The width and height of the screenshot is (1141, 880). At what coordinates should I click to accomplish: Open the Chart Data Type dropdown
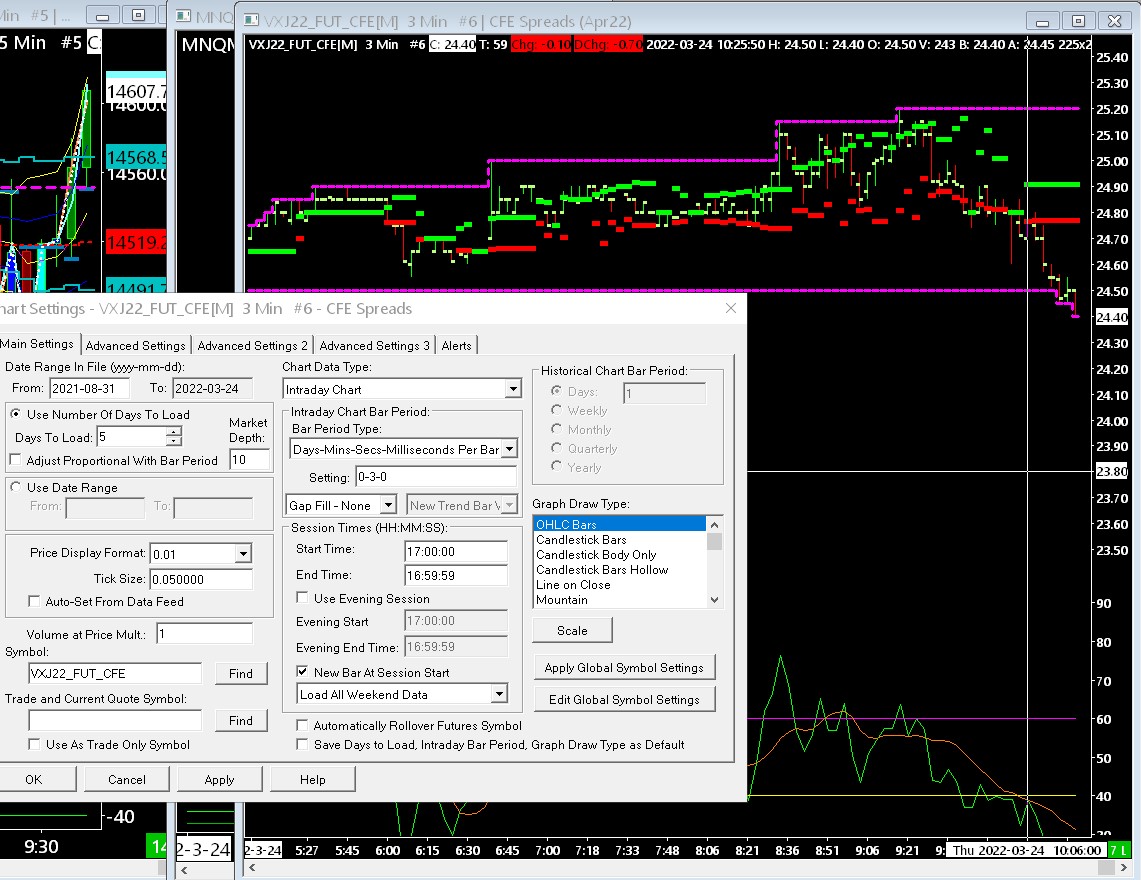coord(513,389)
